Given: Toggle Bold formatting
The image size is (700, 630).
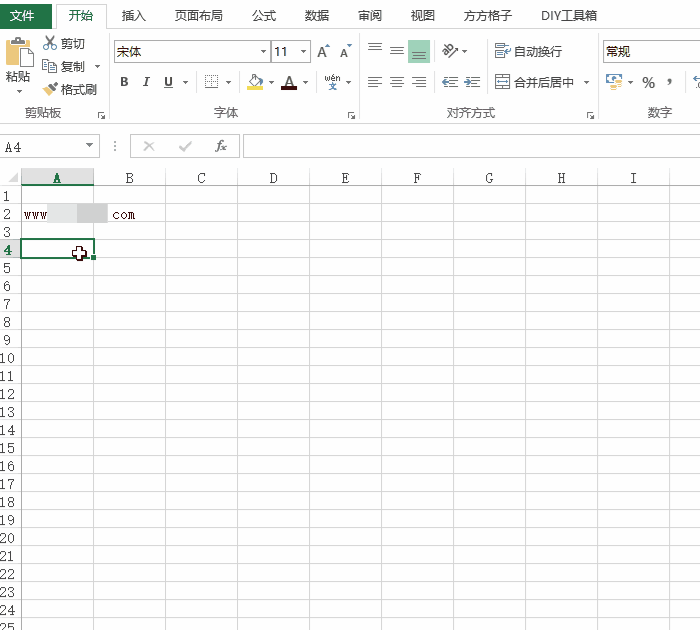Looking at the screenshot, I should 124,82.
